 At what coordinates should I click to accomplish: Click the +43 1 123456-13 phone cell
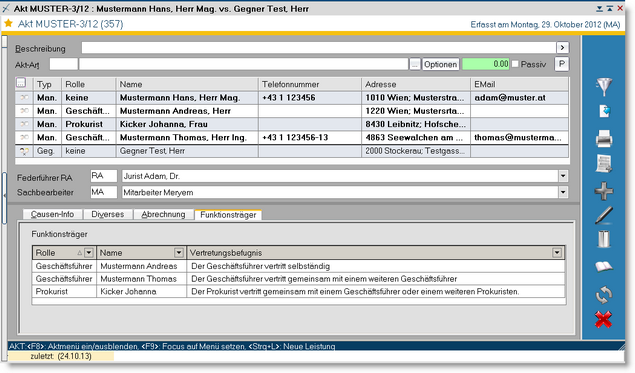tap(309, 138)
